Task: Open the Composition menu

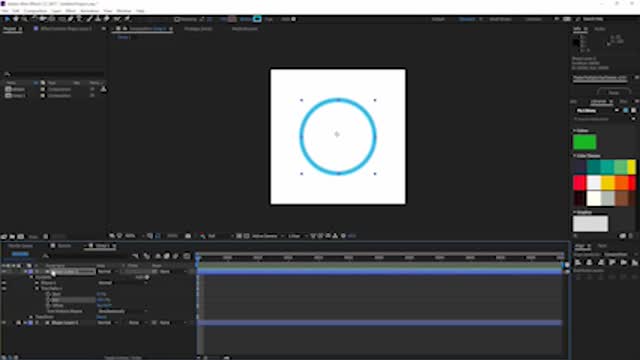Action: tap(36, 11)
